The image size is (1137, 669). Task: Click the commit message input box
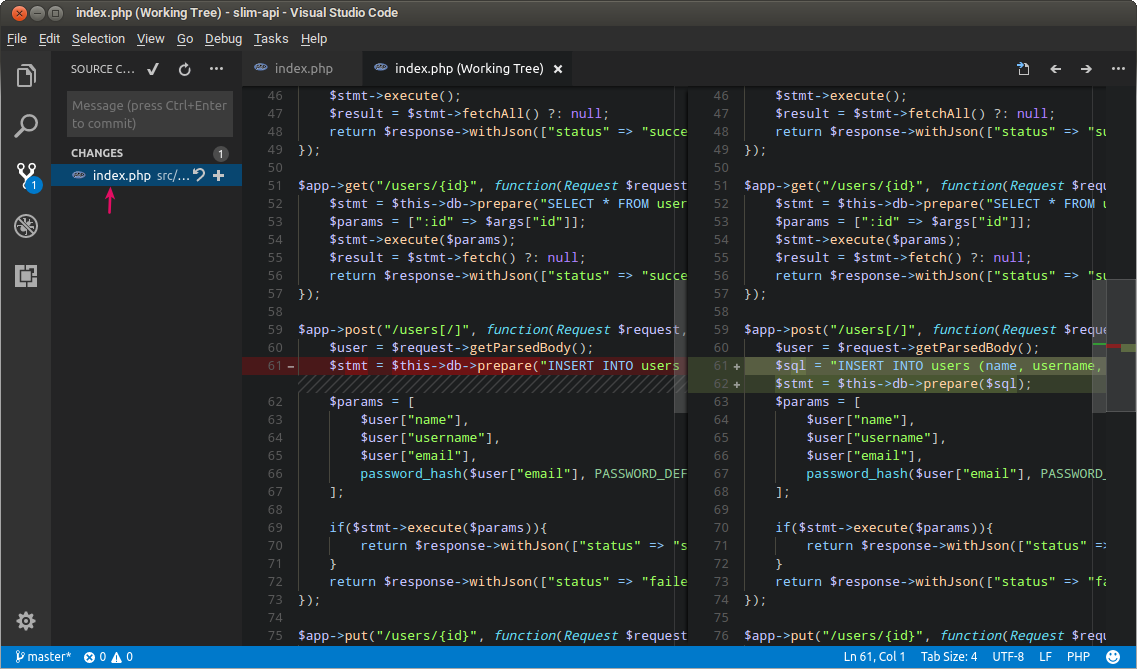click(150, 114)
